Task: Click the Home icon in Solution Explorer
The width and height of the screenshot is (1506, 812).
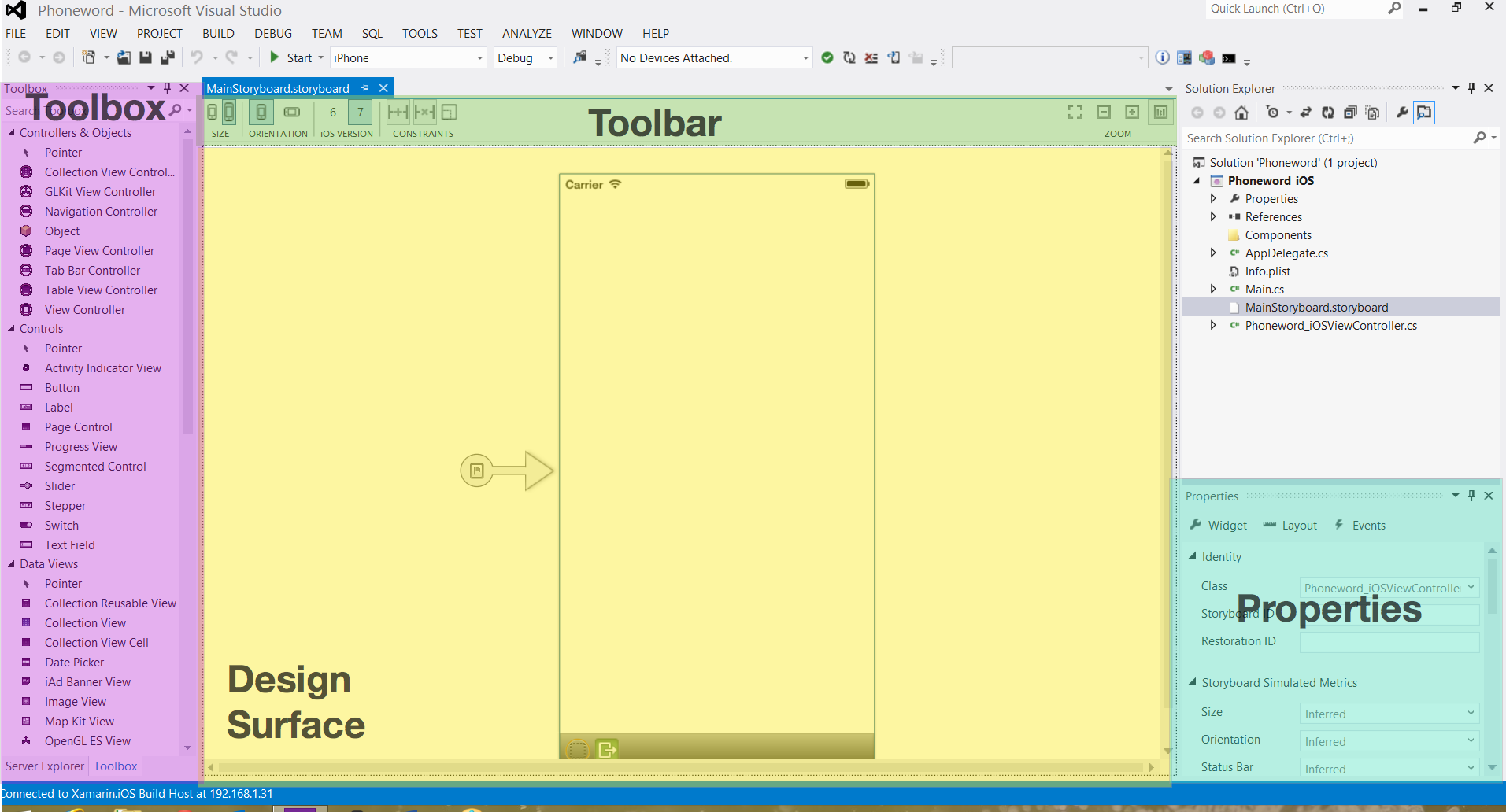Action: [1241, 113]
